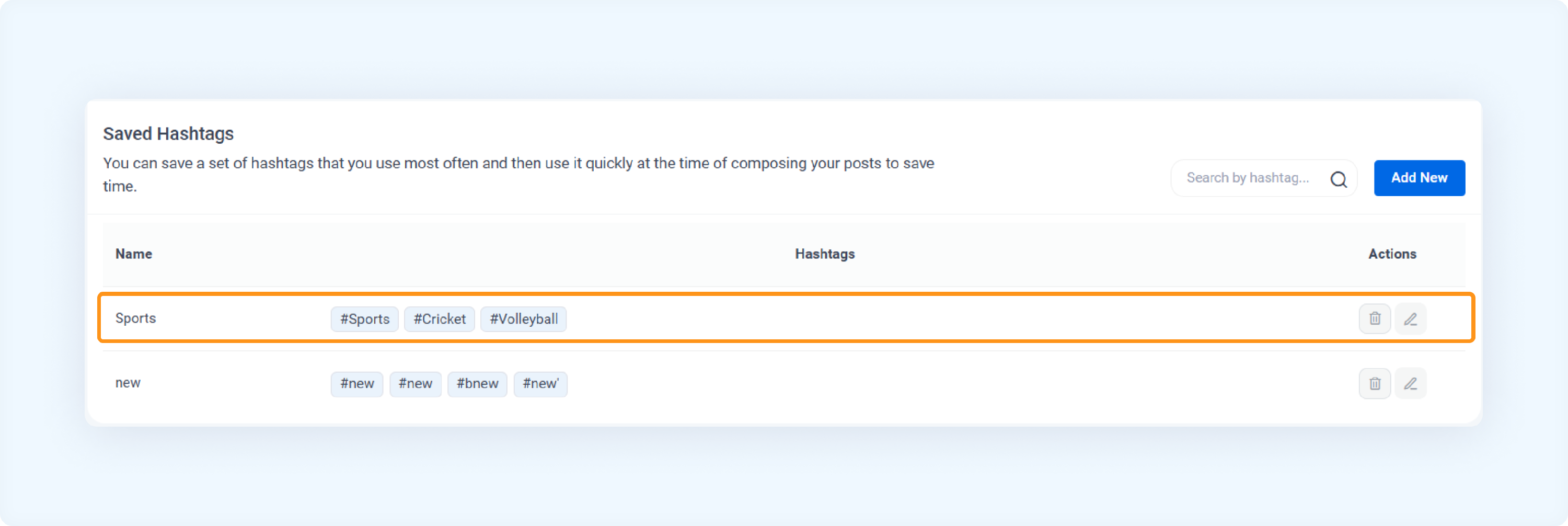Select the Sports row name

coord(136,318)
